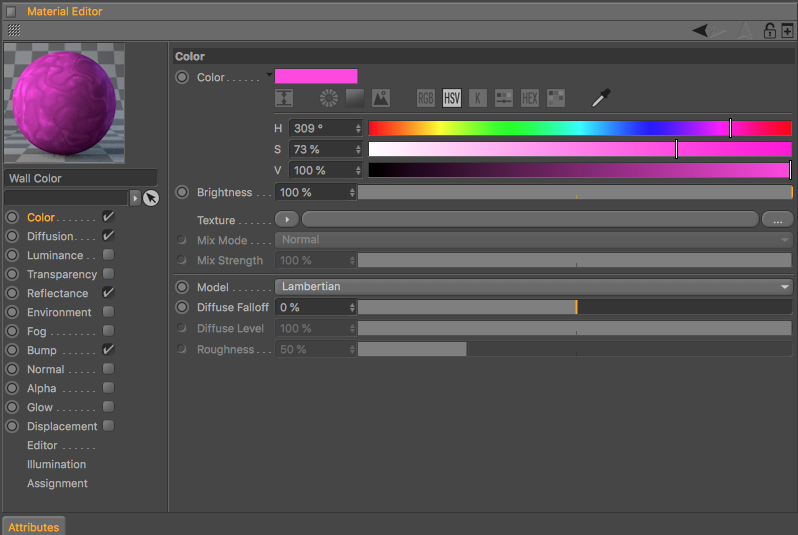
Task: Select the Reflectance channel label
Action: (58, 293)
